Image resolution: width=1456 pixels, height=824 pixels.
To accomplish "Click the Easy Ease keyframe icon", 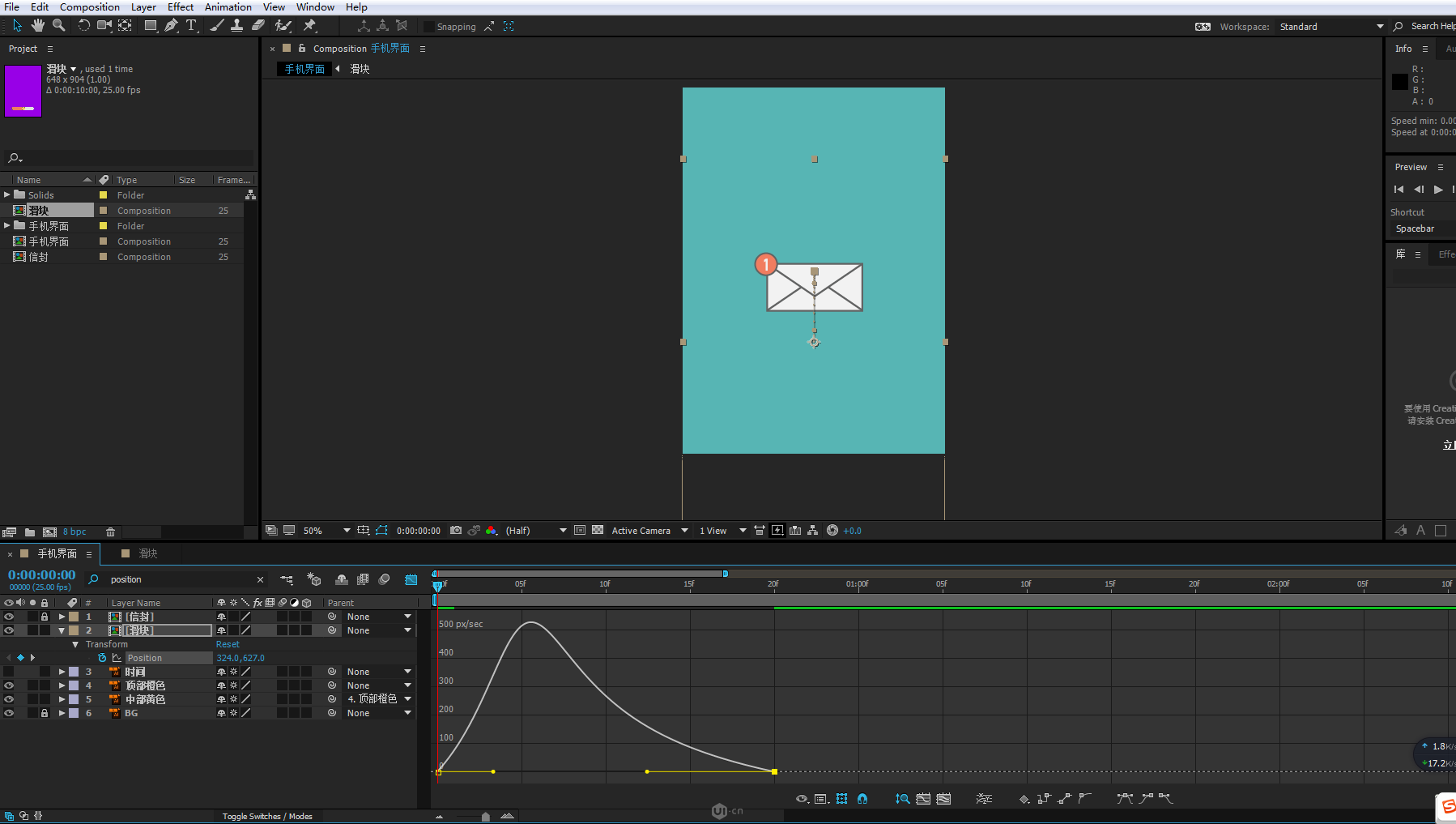I will pos(1125,799).
